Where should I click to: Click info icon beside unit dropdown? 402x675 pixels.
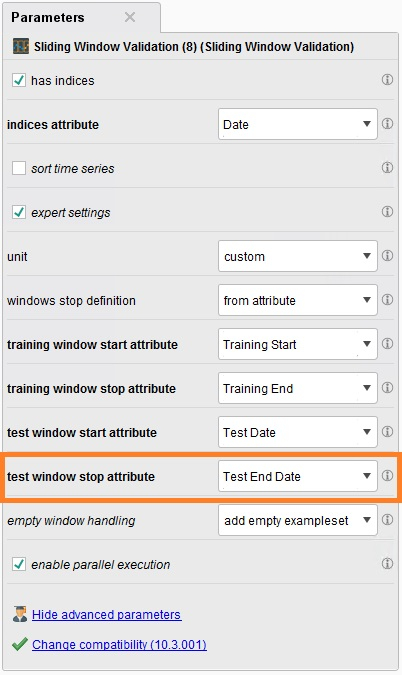387,256
